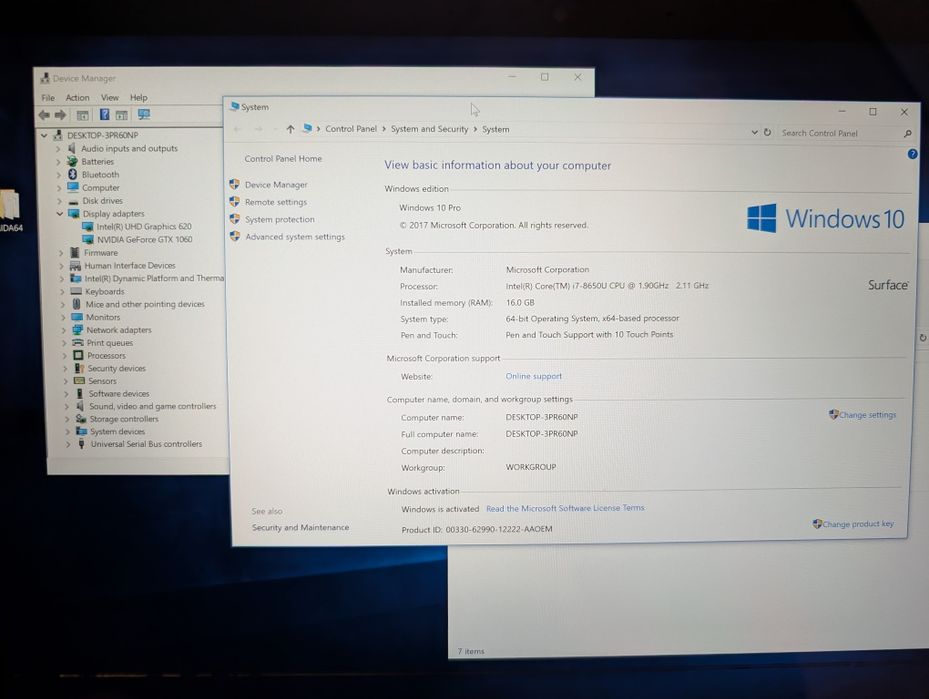
Task: Select Human Interface Devices tree item
Action: point(129,265)
